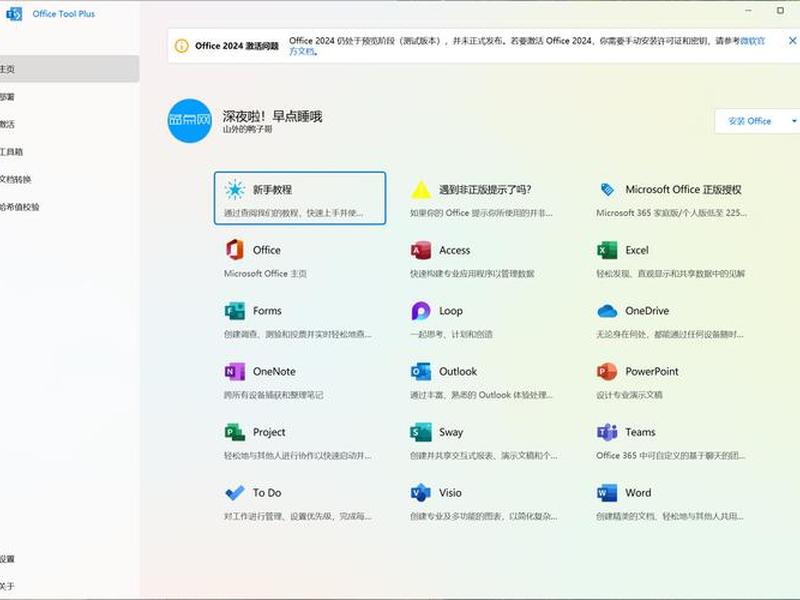Open the Office app icon
The width and height of the screenshot is (800, 600).
235,249
